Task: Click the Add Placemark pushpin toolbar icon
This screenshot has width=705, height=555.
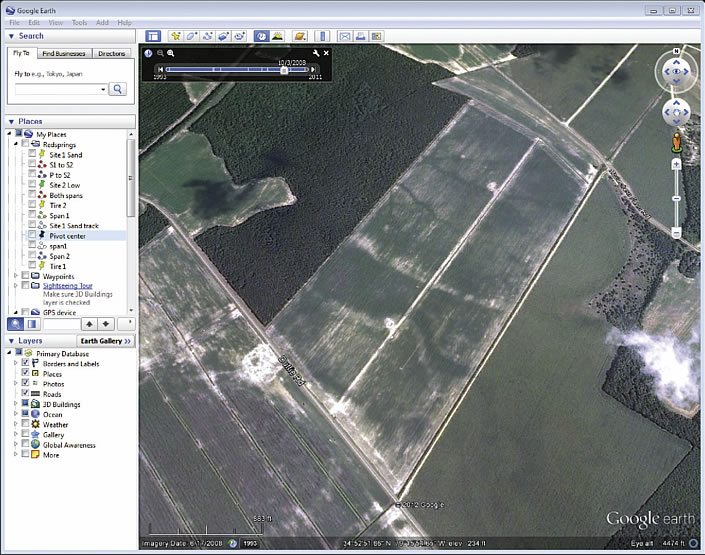Action: click(176, 36)
